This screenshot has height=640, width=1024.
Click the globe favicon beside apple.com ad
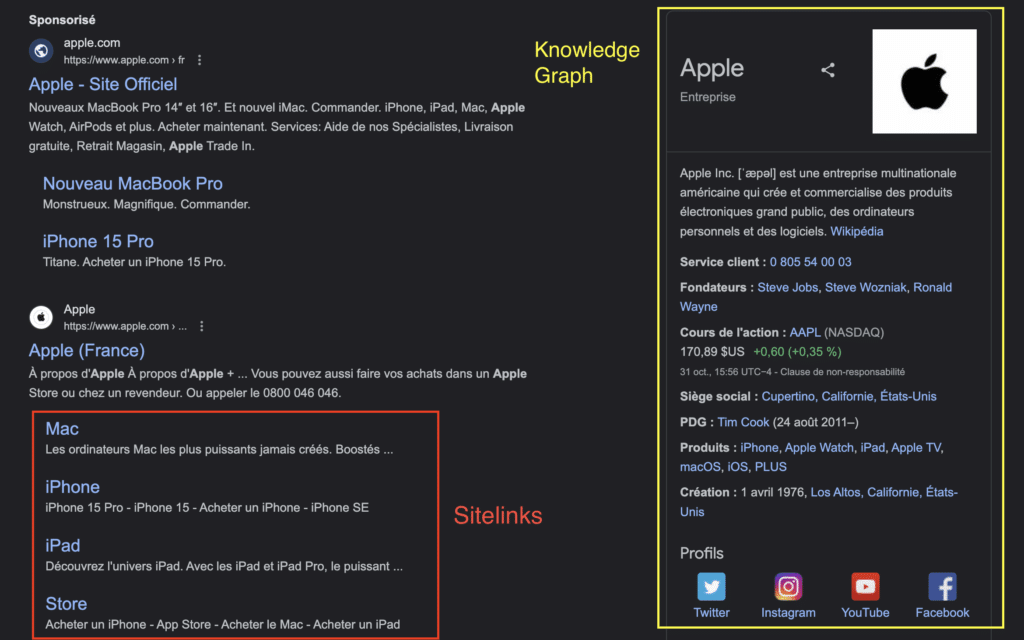coord(41,51)
